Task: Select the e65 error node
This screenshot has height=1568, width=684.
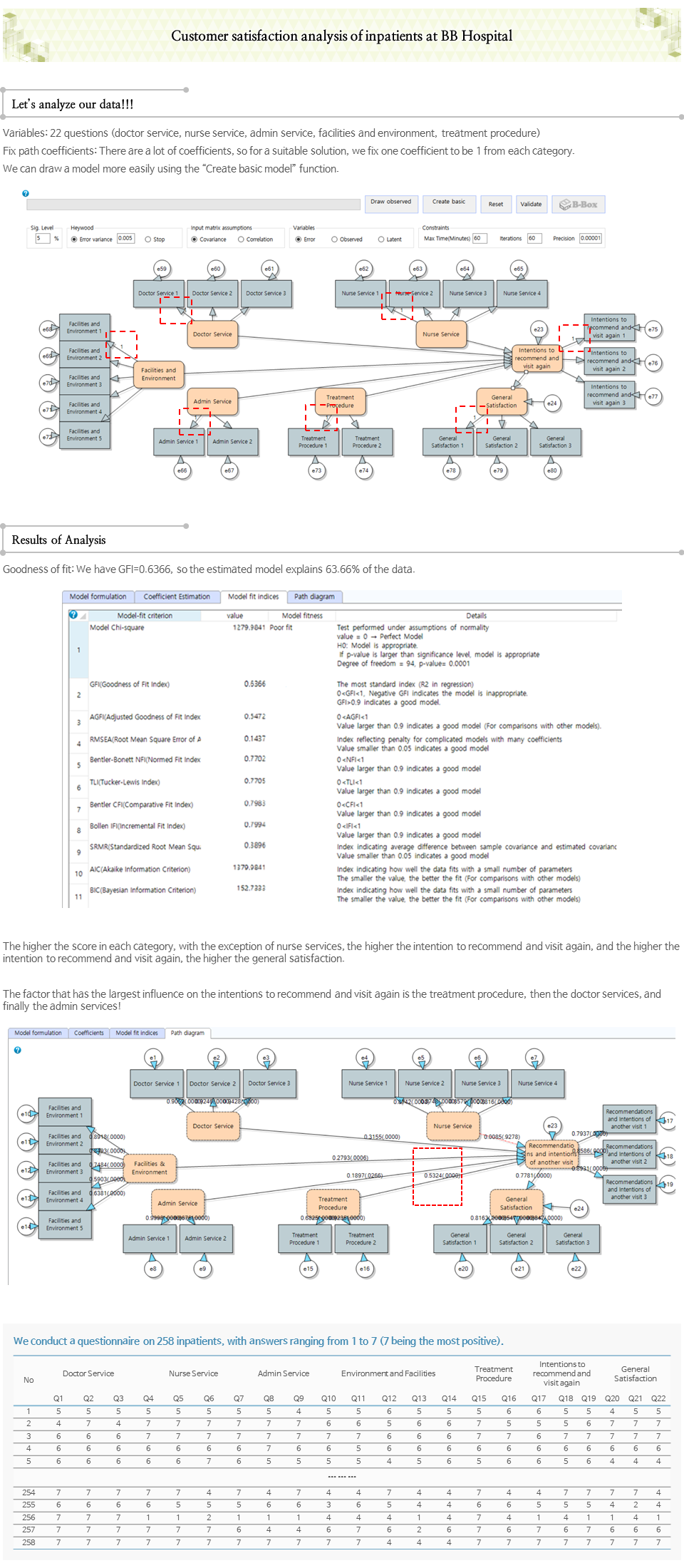Action: (x=519, y=269)
